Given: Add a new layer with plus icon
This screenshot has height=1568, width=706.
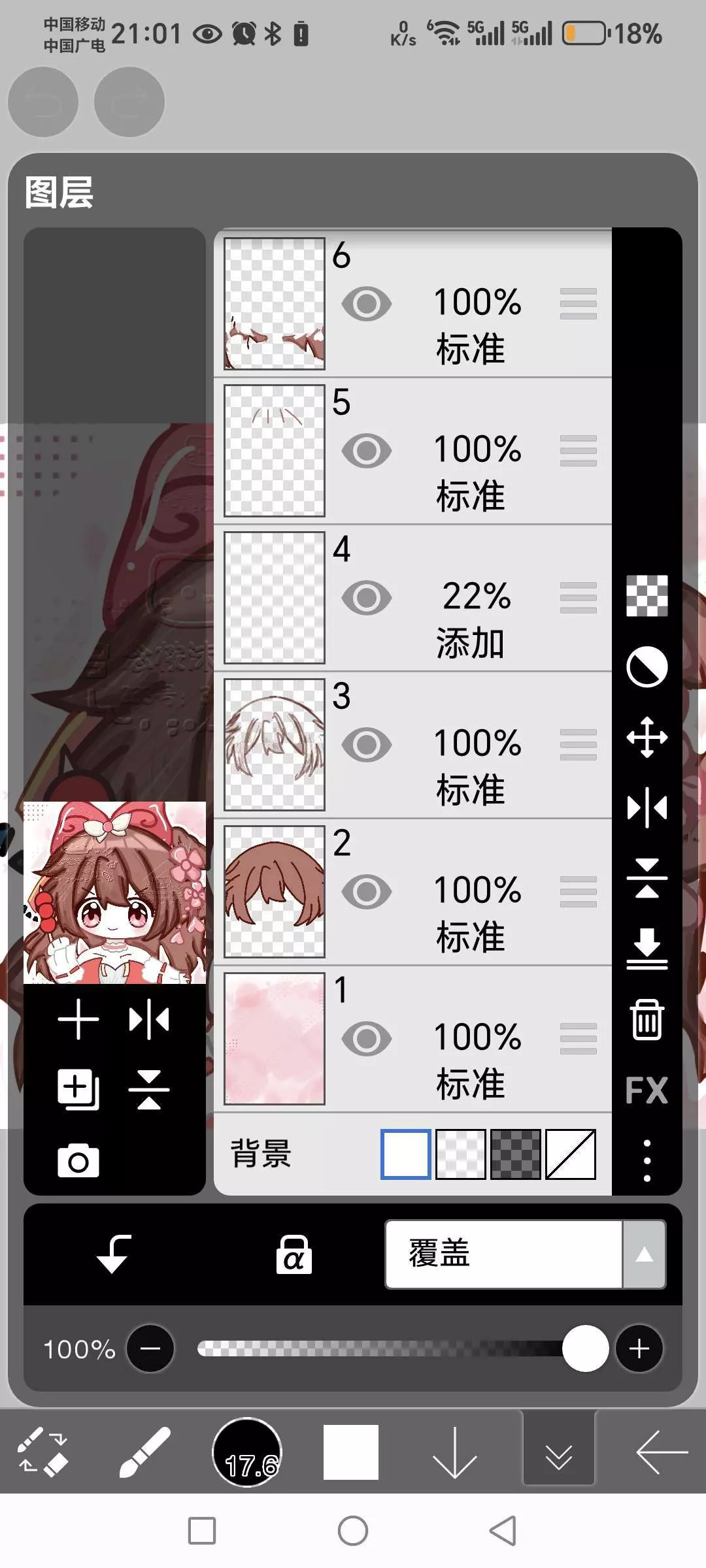Looking at the screenshot, I should tap(78, 1019).
